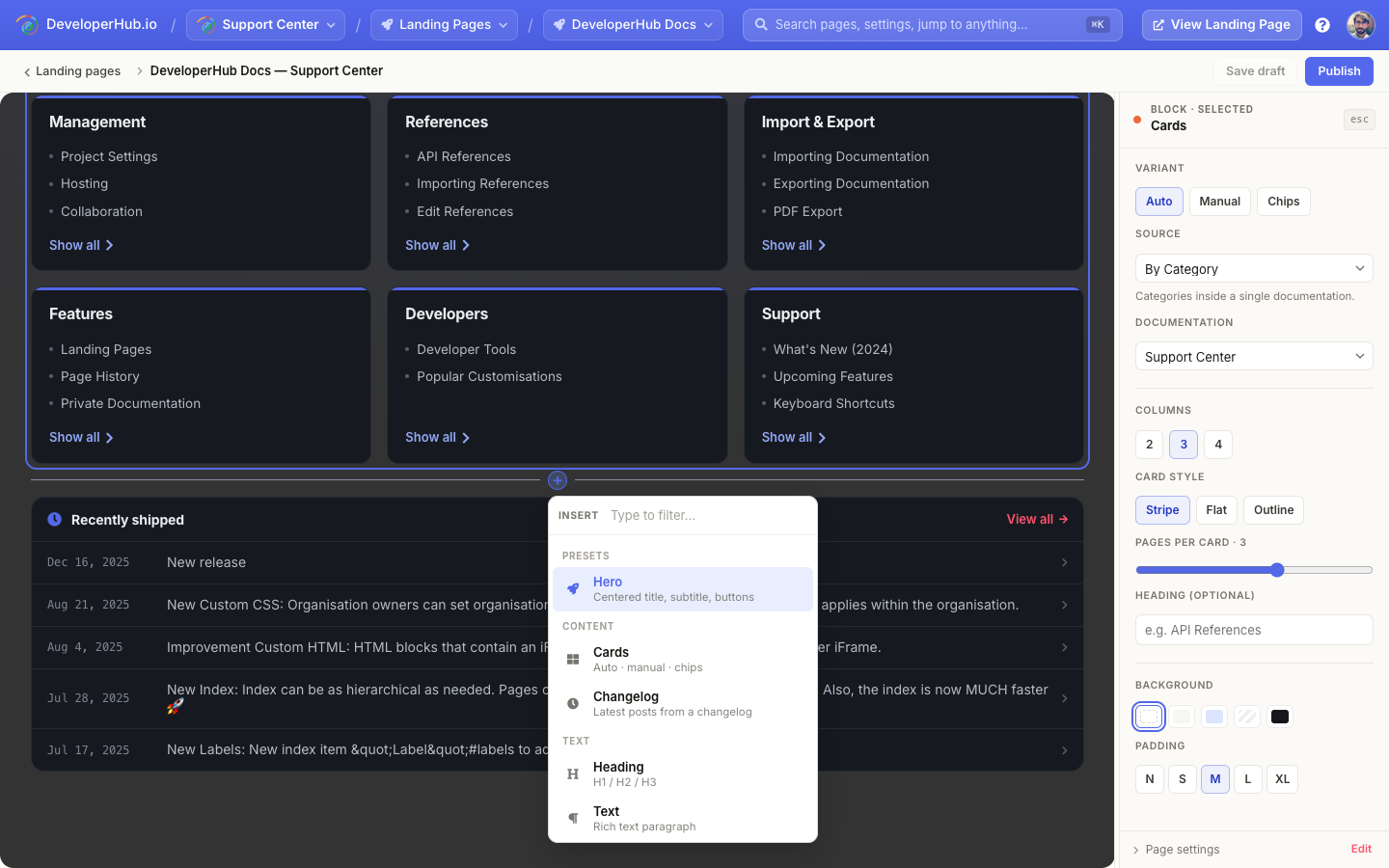Select the Manual variant

click(x=1220, y=202)
